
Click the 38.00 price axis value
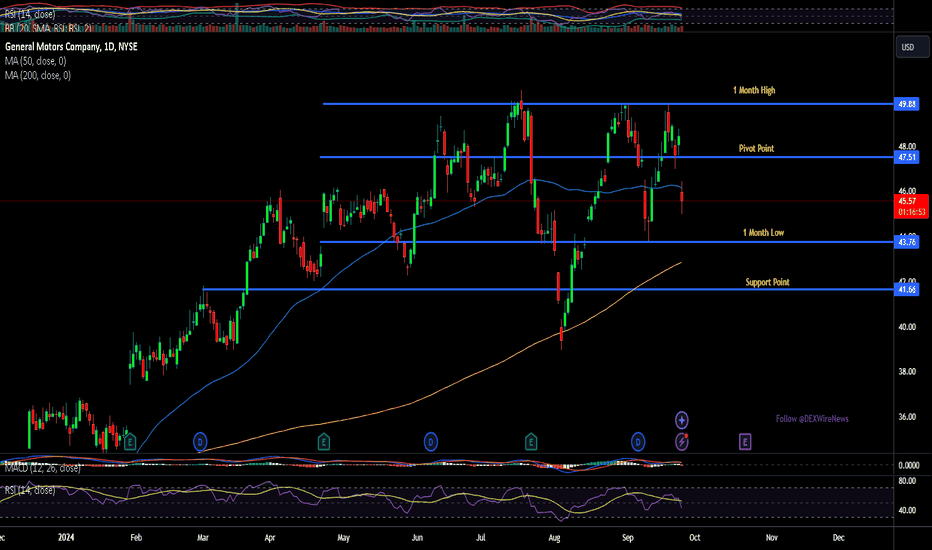[x=907, y=372]
